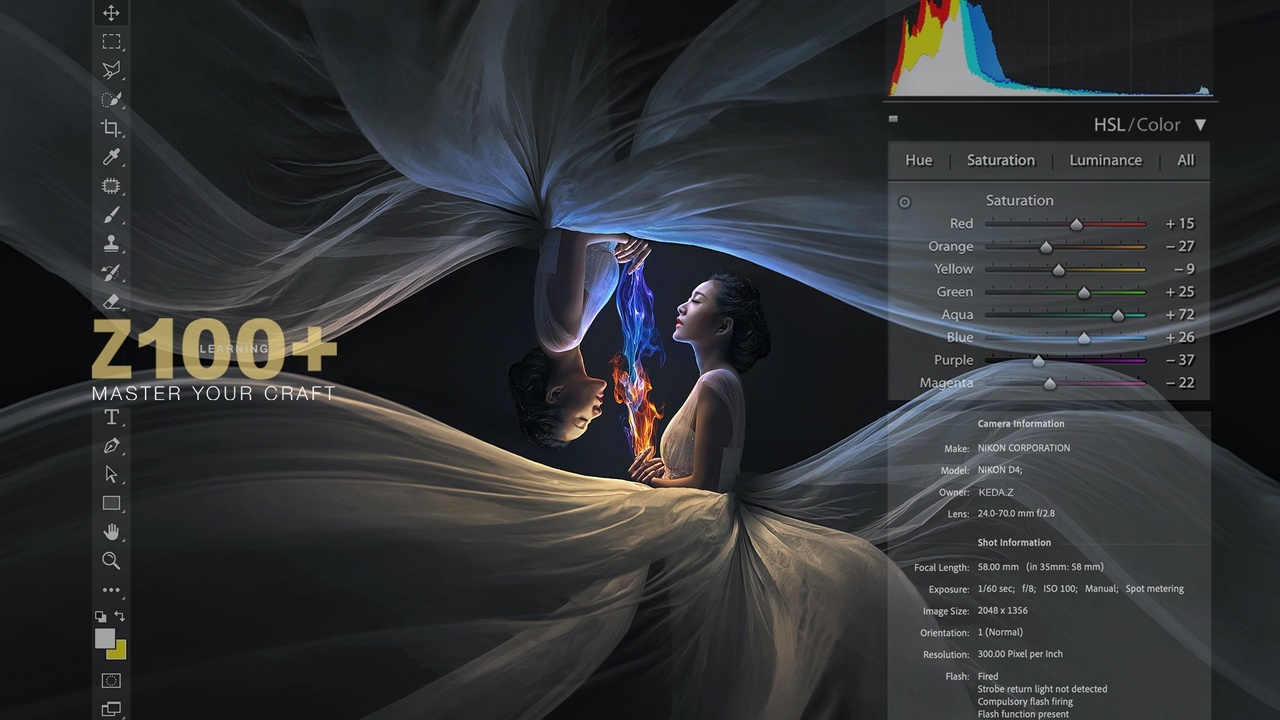This screenshot has height=720, width=1280.
Task: Collapse the HSL / Color panel triangle
Action: coord(1200,125)
